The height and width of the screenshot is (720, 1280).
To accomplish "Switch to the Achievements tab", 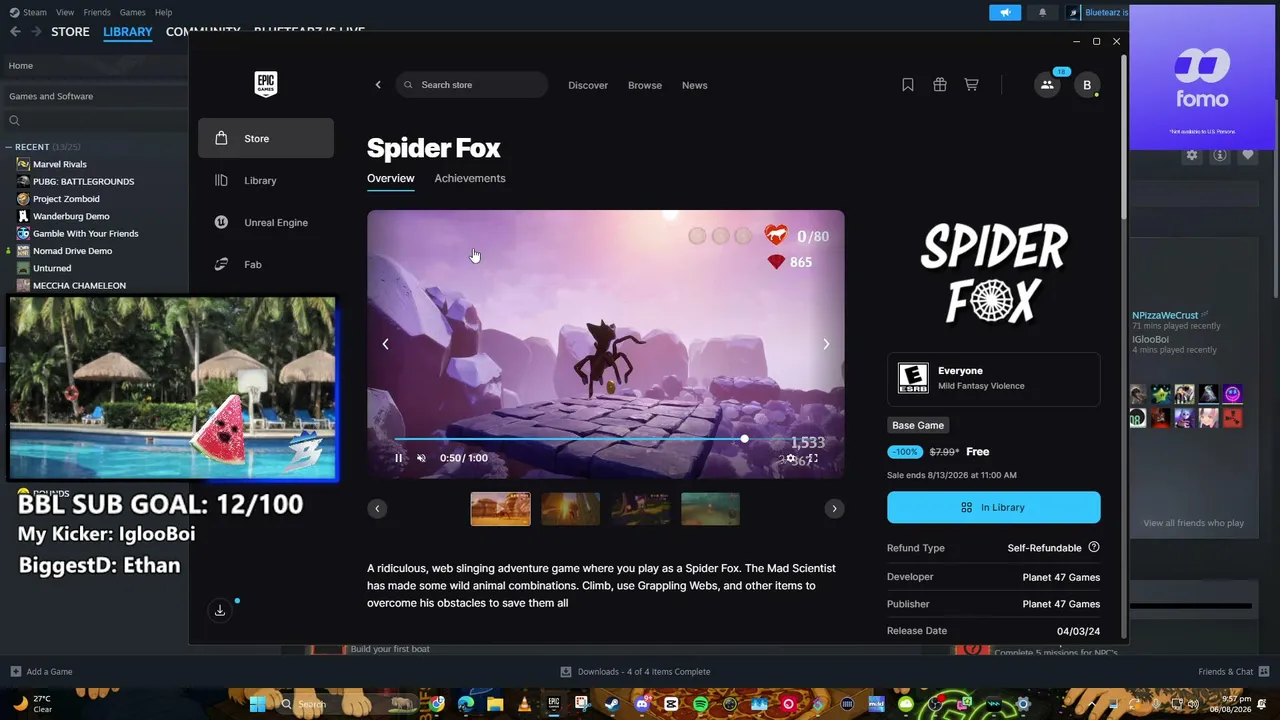I will pos(470,178).
